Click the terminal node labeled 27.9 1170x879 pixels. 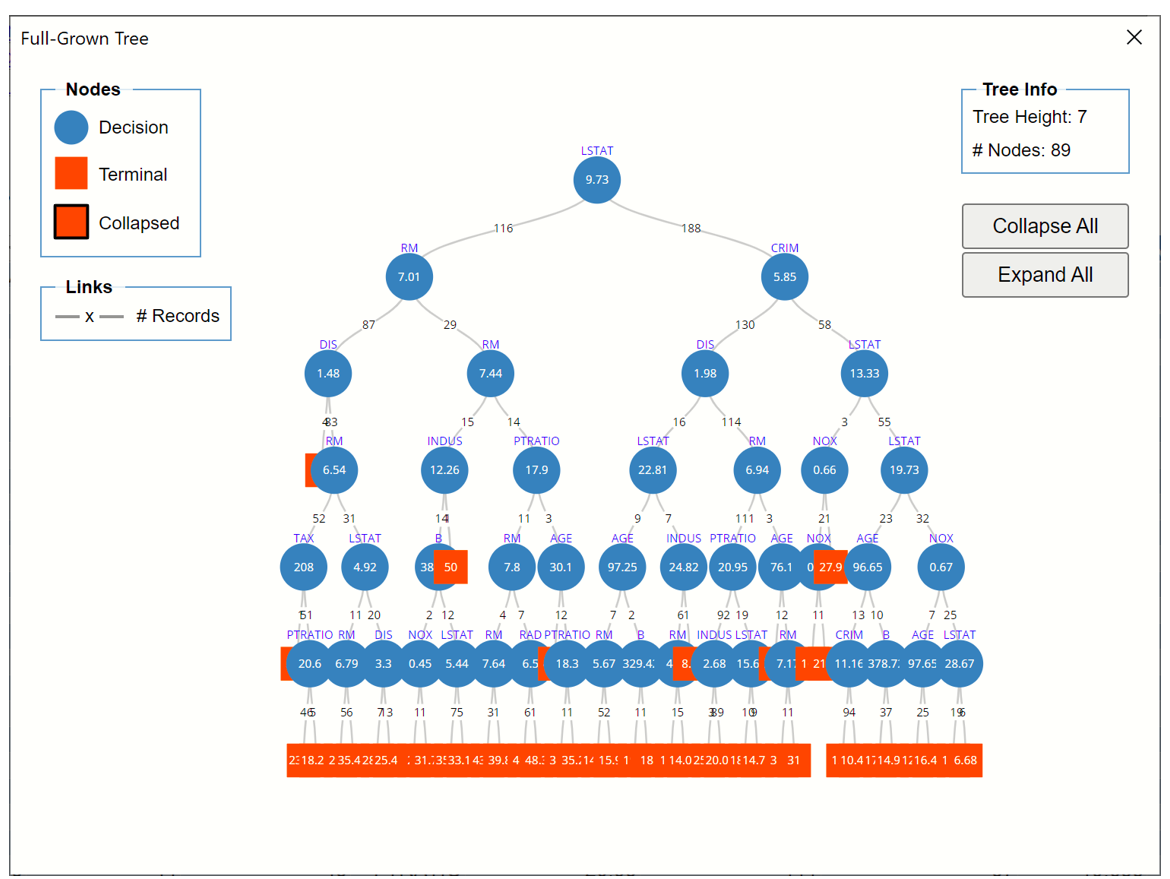(829, 567)
